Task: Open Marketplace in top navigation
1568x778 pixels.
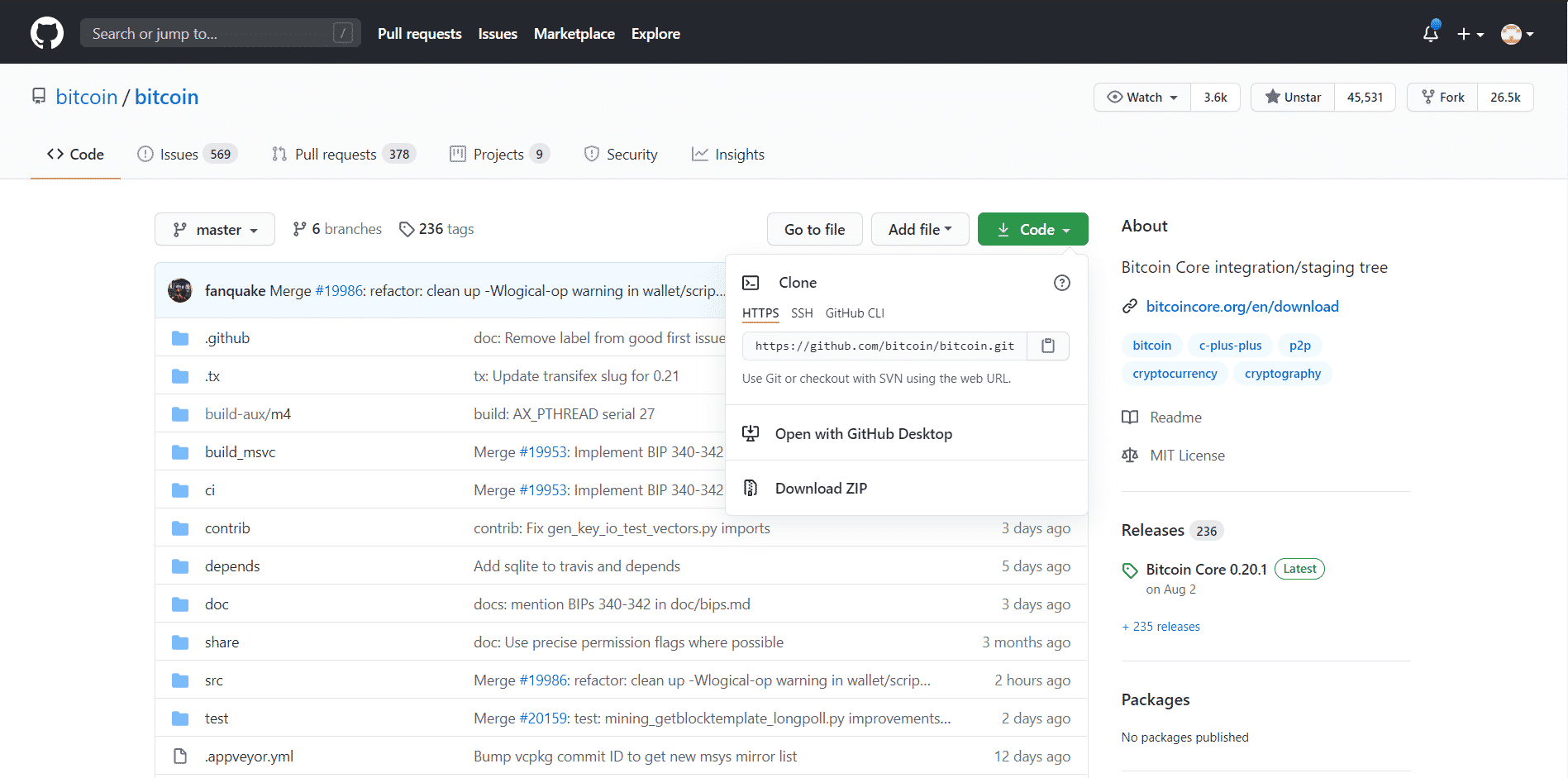Action: click(x=574, y=34)
